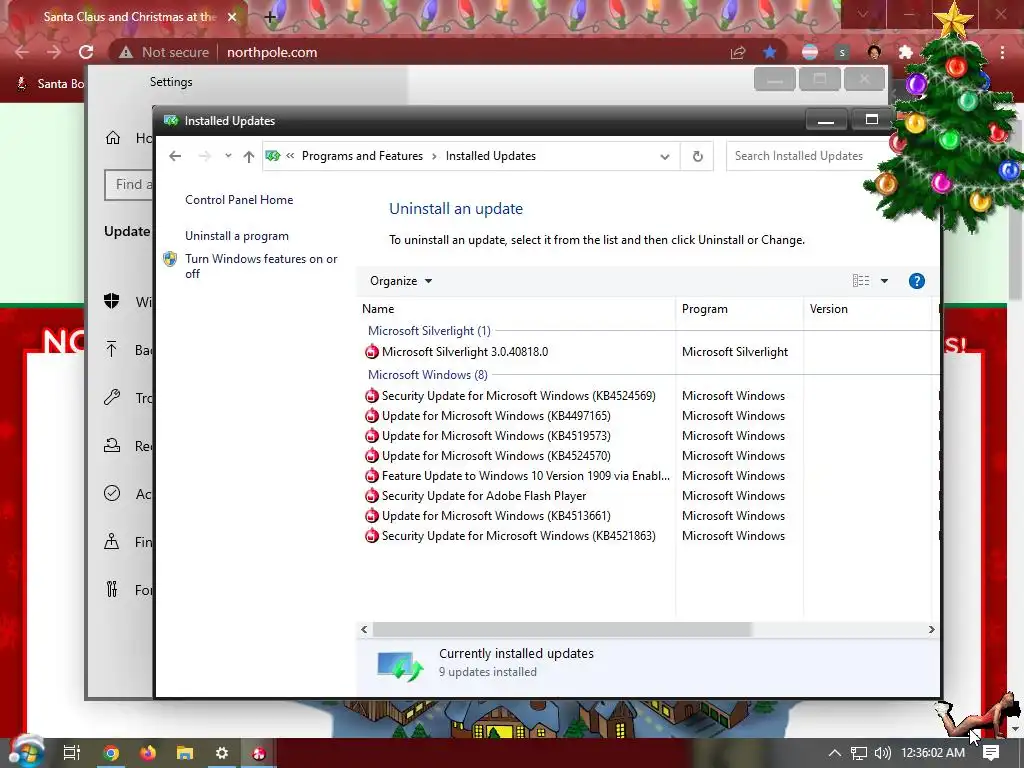
Task: Click the share icon in Chrome address bar
Action: pos(738,52)
